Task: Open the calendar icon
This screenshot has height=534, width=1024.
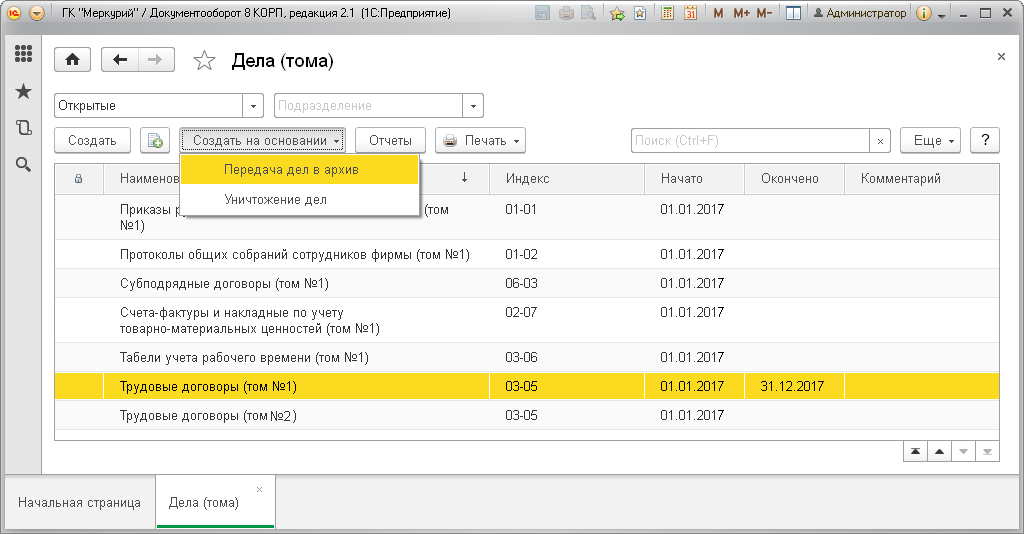Action: click(690, 13)
